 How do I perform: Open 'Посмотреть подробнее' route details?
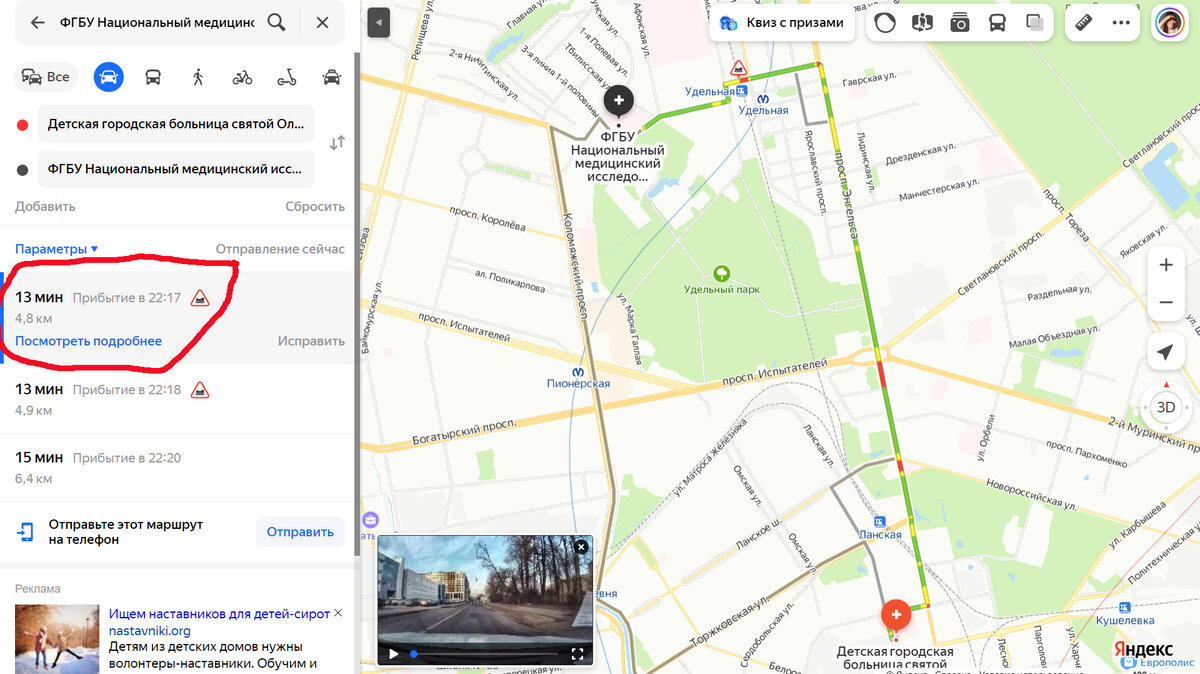point(88,341)
